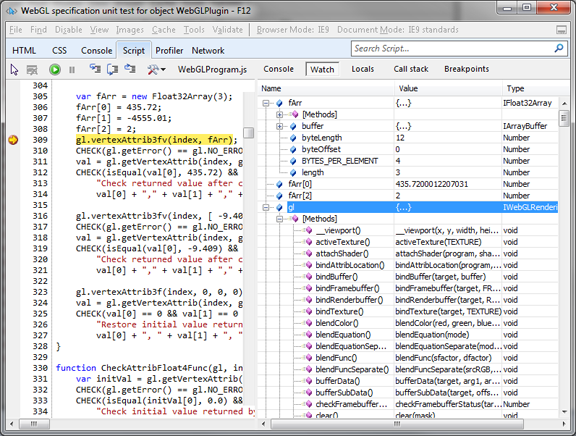Viewport: 576px width, 436px height.
Task: Open the configuration tools dropdown icon
Action: (x=156, y=69)
